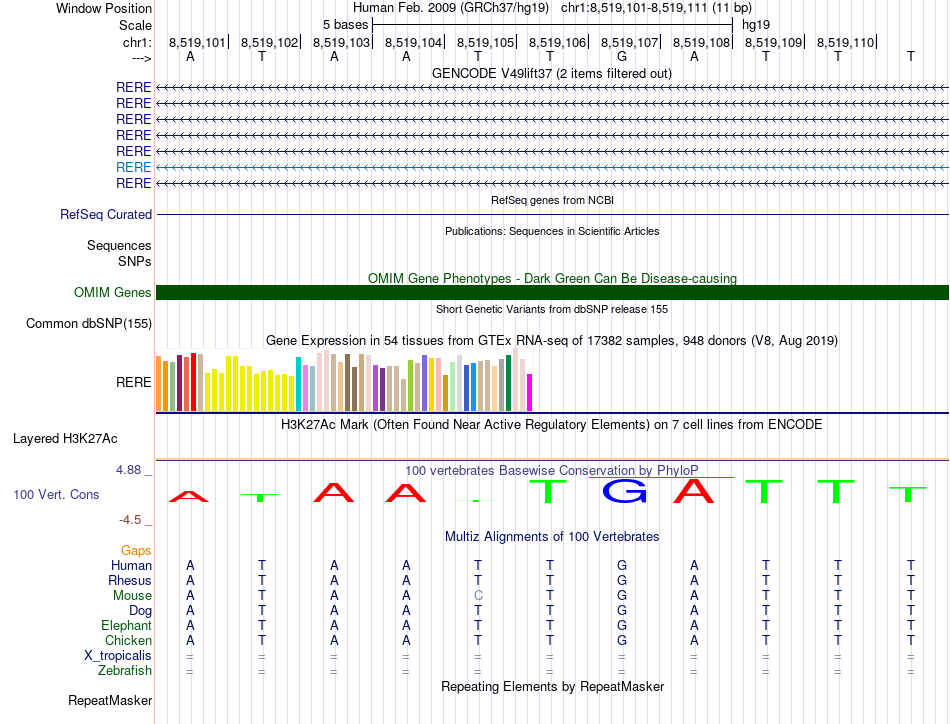Open the RefSeq Curated track label
The height and width of the screenshot is (724, 950).
[106, 214]
